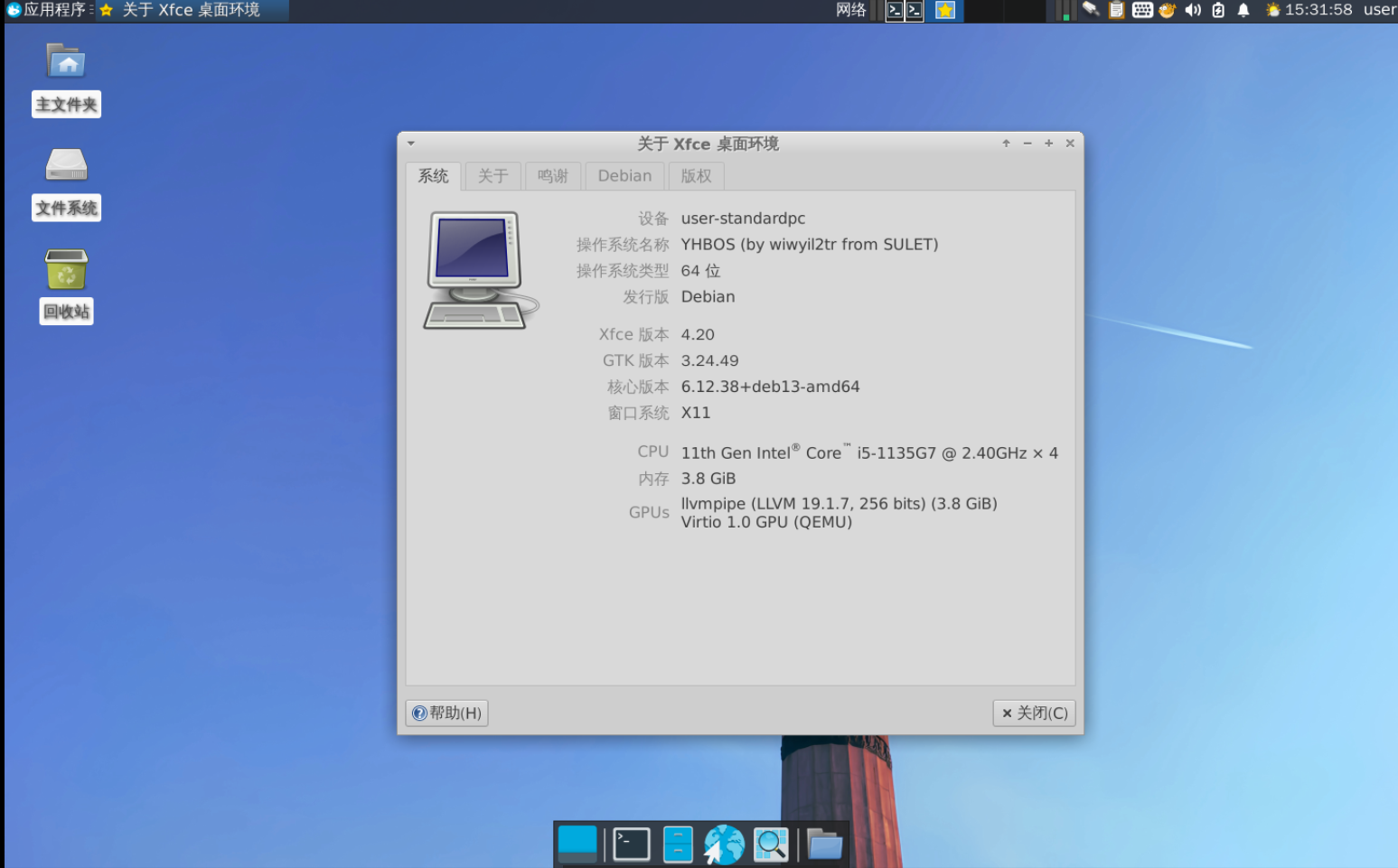Click the 15:31:58 panel clock
The width and height of the screenshot is (1398, 868).
(x=1318, y=10)
